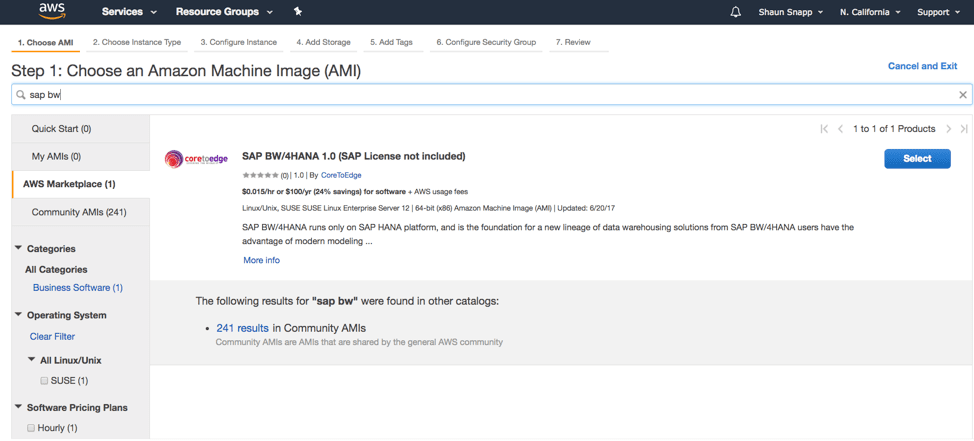Collapse the Operating System section
The width and height of the screenshot is (974, 441).
pos(18,314)
